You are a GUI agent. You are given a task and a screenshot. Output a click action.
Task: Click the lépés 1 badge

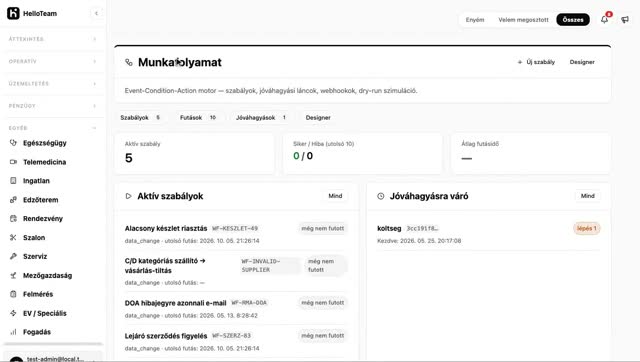(x=587, y=229)
